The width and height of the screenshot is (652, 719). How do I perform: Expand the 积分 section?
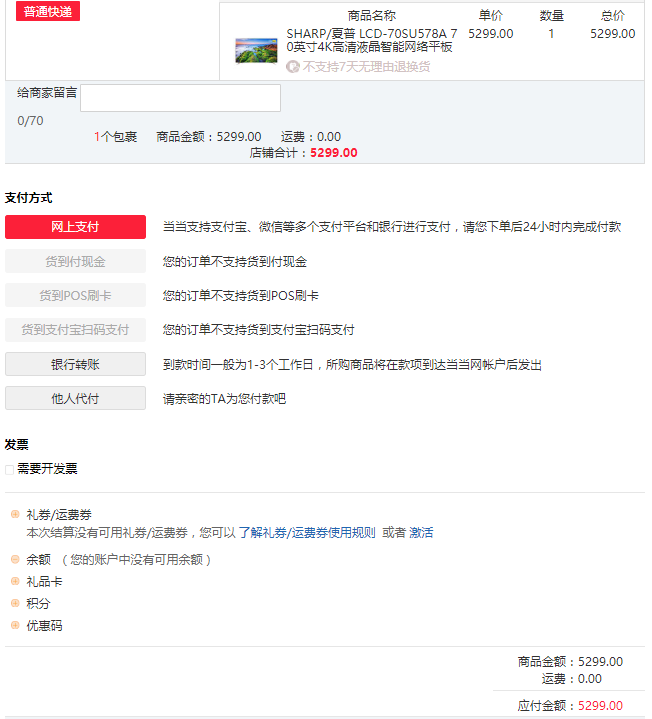15,603
